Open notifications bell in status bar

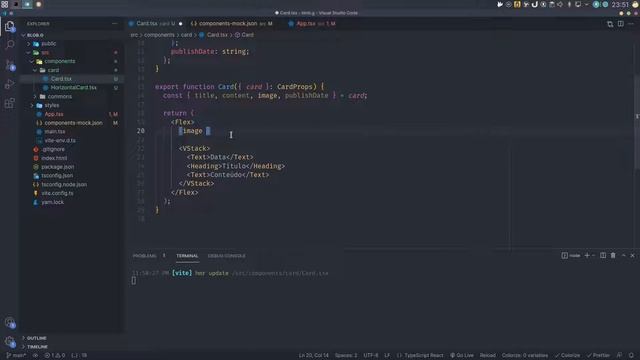(x=631, y=356)
